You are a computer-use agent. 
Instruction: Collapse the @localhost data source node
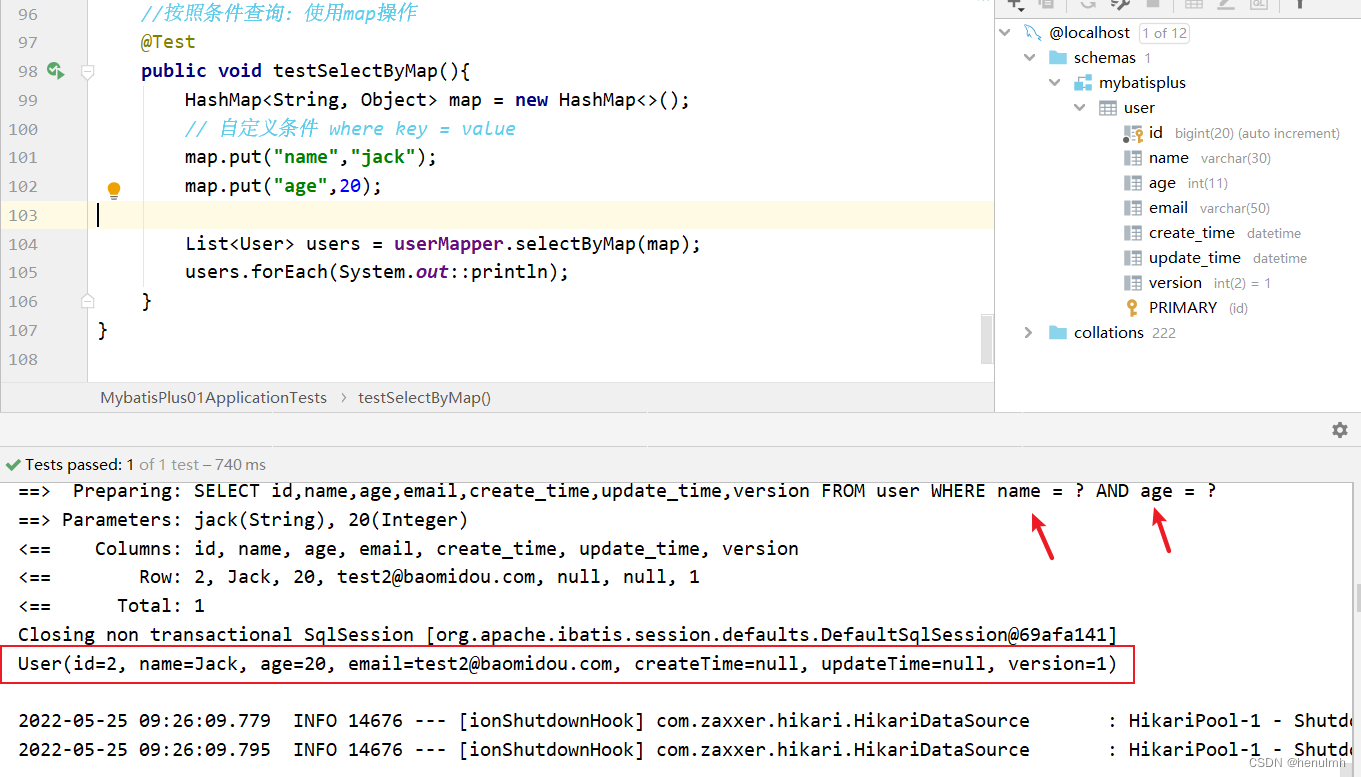coord(1005,33)
